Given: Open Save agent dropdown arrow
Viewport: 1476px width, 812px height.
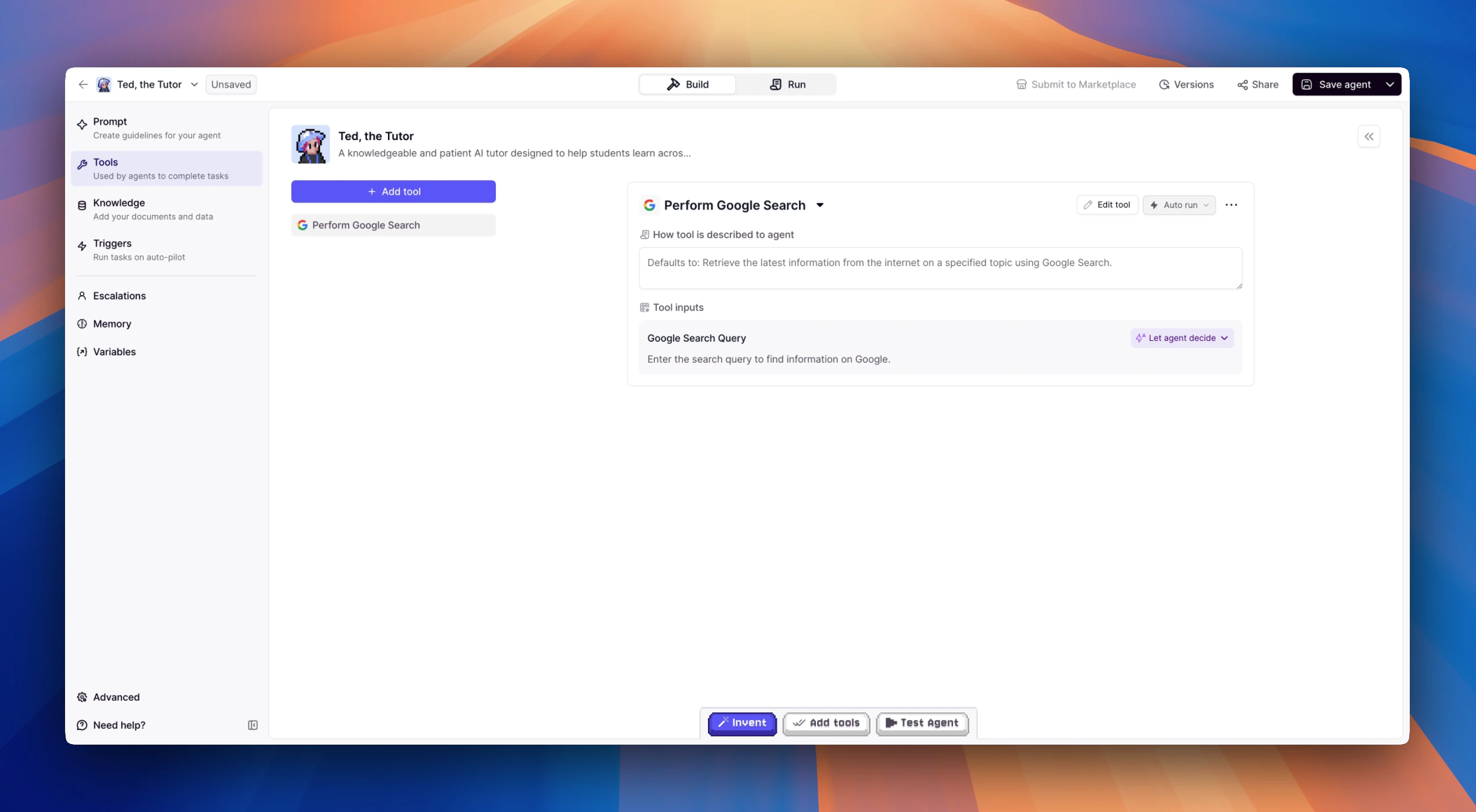Looking at the screenshot, I should click(1390, 84).
